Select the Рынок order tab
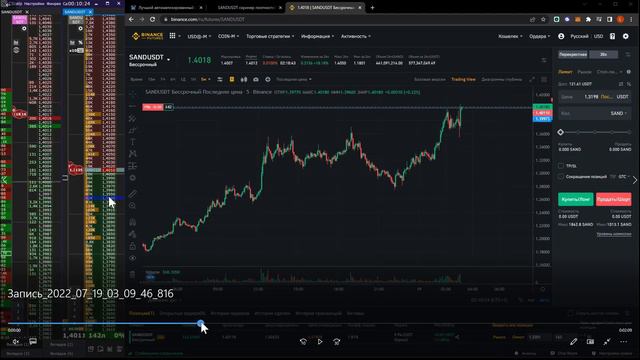The image size is (640, 360). [x=584, y=72]
